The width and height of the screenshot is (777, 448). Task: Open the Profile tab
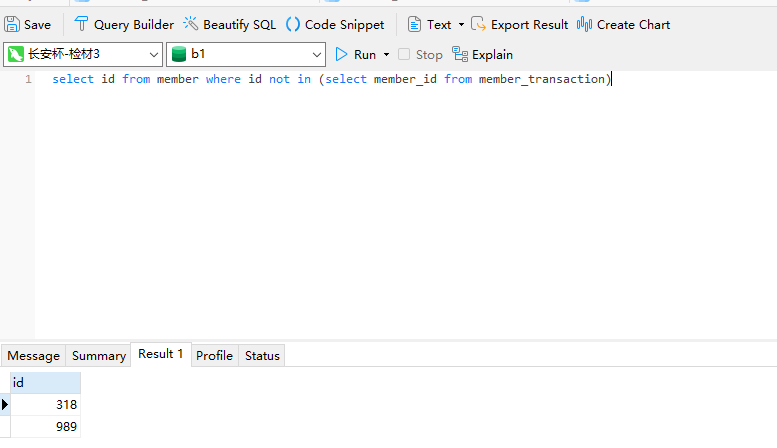pos(214,355)
